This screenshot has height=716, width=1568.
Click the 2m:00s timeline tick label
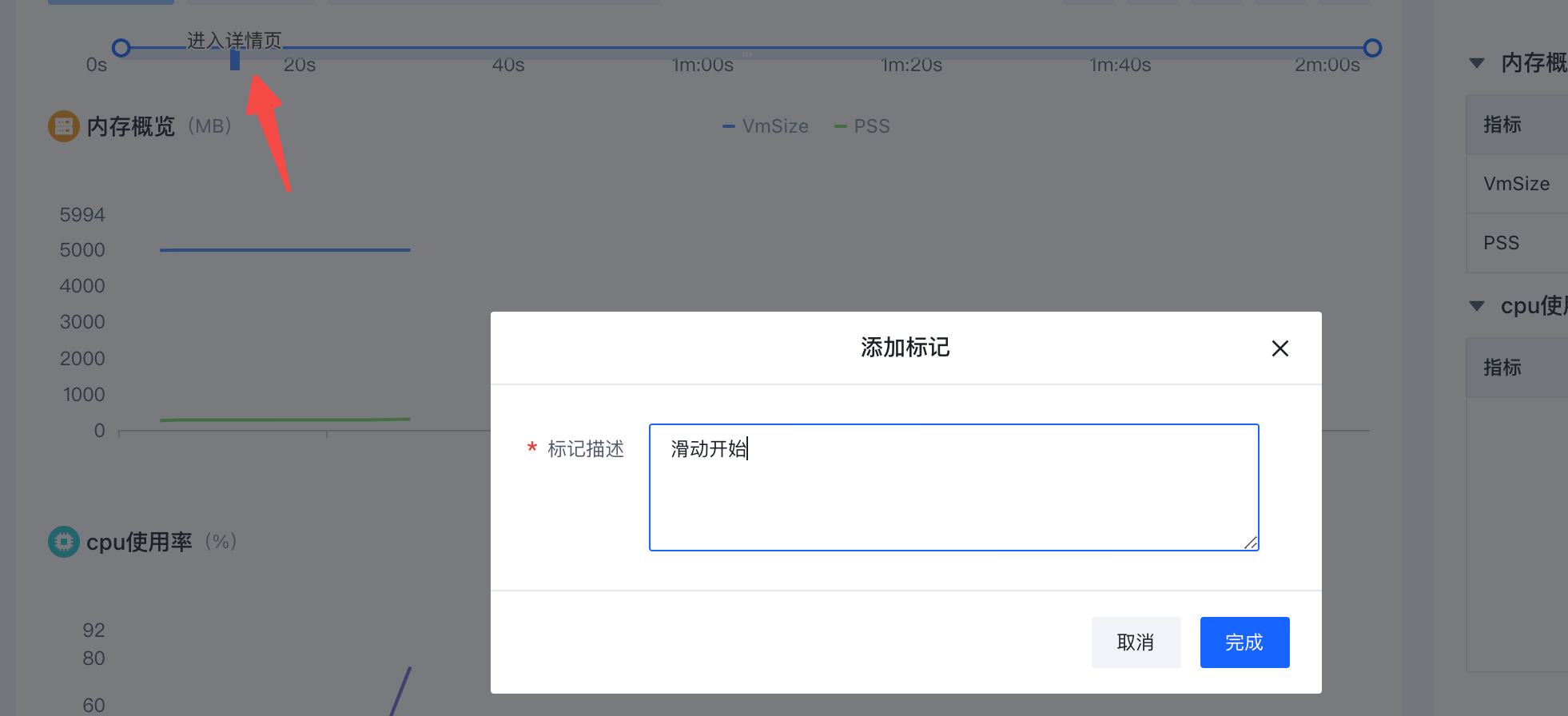pos(1327,66)
